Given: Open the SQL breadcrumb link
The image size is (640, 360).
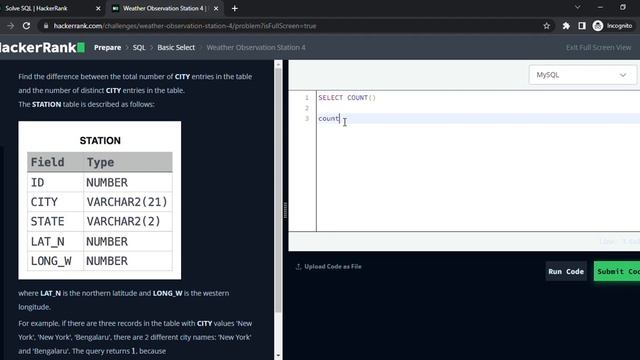Looking at the screenshot, I should 139,47.
